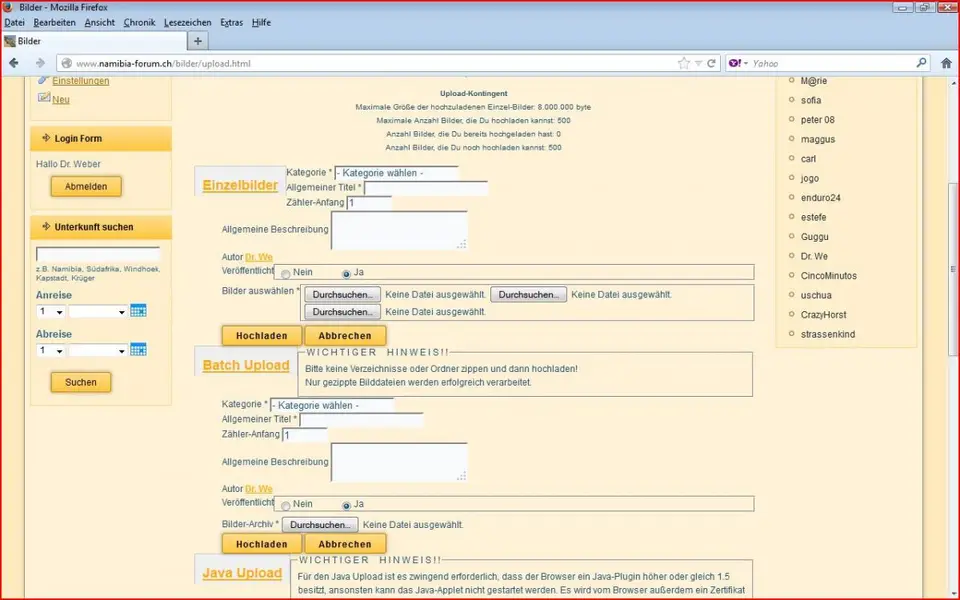Click Hochladen under Batch Upload
The height and width of the screenshot is (600, 960).
[261, 544]
